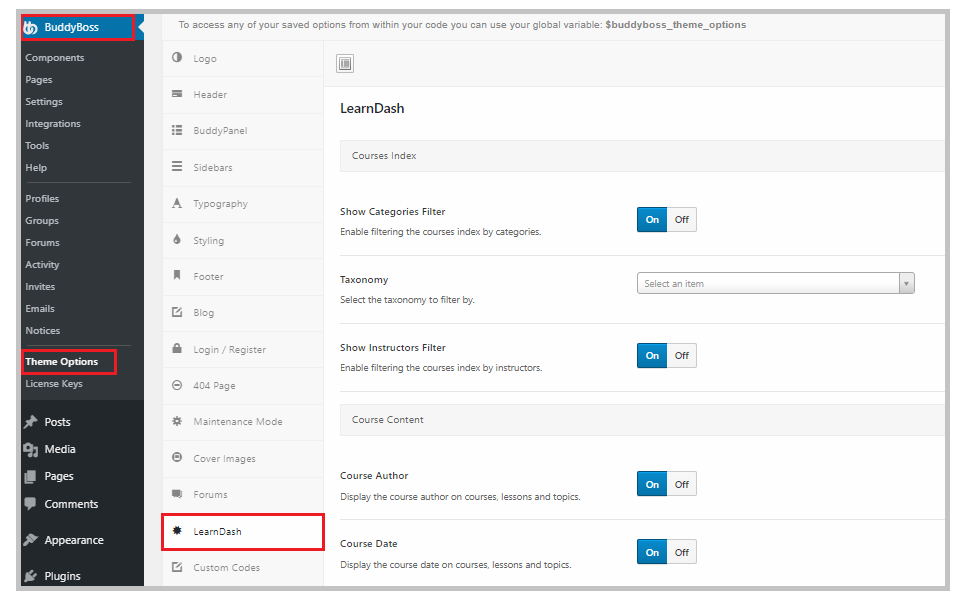Turn off Show Categories Filter
The width and height of the screenshot is (960, 598).
[x=681, y=220]
